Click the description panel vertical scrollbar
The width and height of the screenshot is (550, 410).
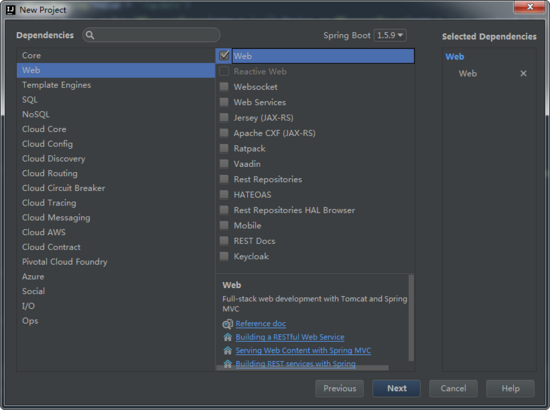411,318
